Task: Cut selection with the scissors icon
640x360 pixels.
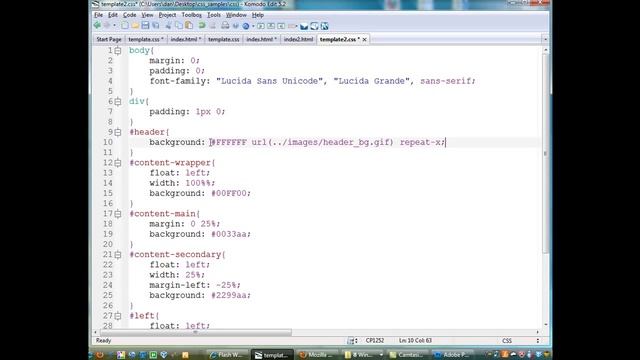Action: point(168,26)
